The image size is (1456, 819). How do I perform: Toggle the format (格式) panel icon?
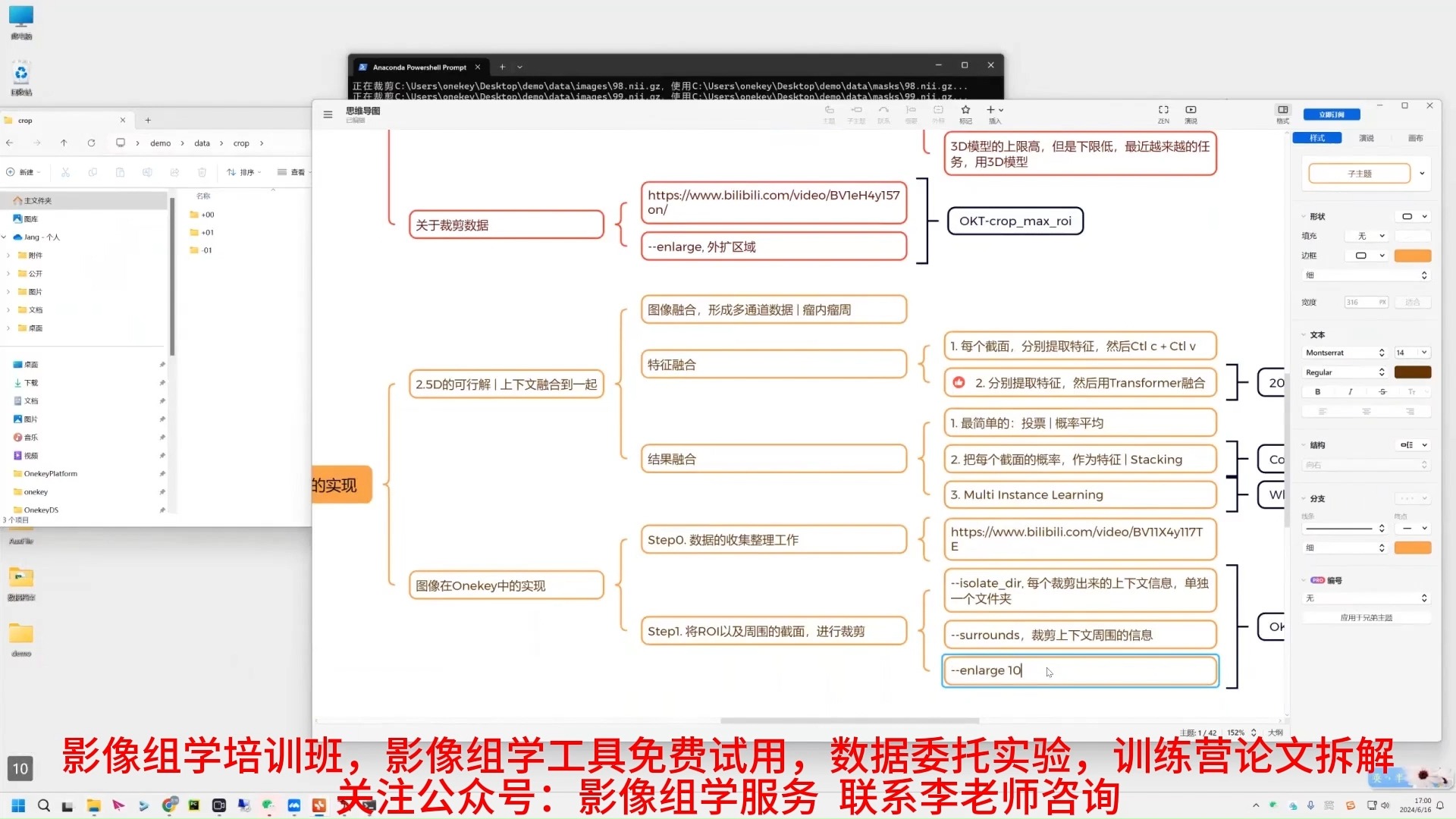click(1282, 111)
